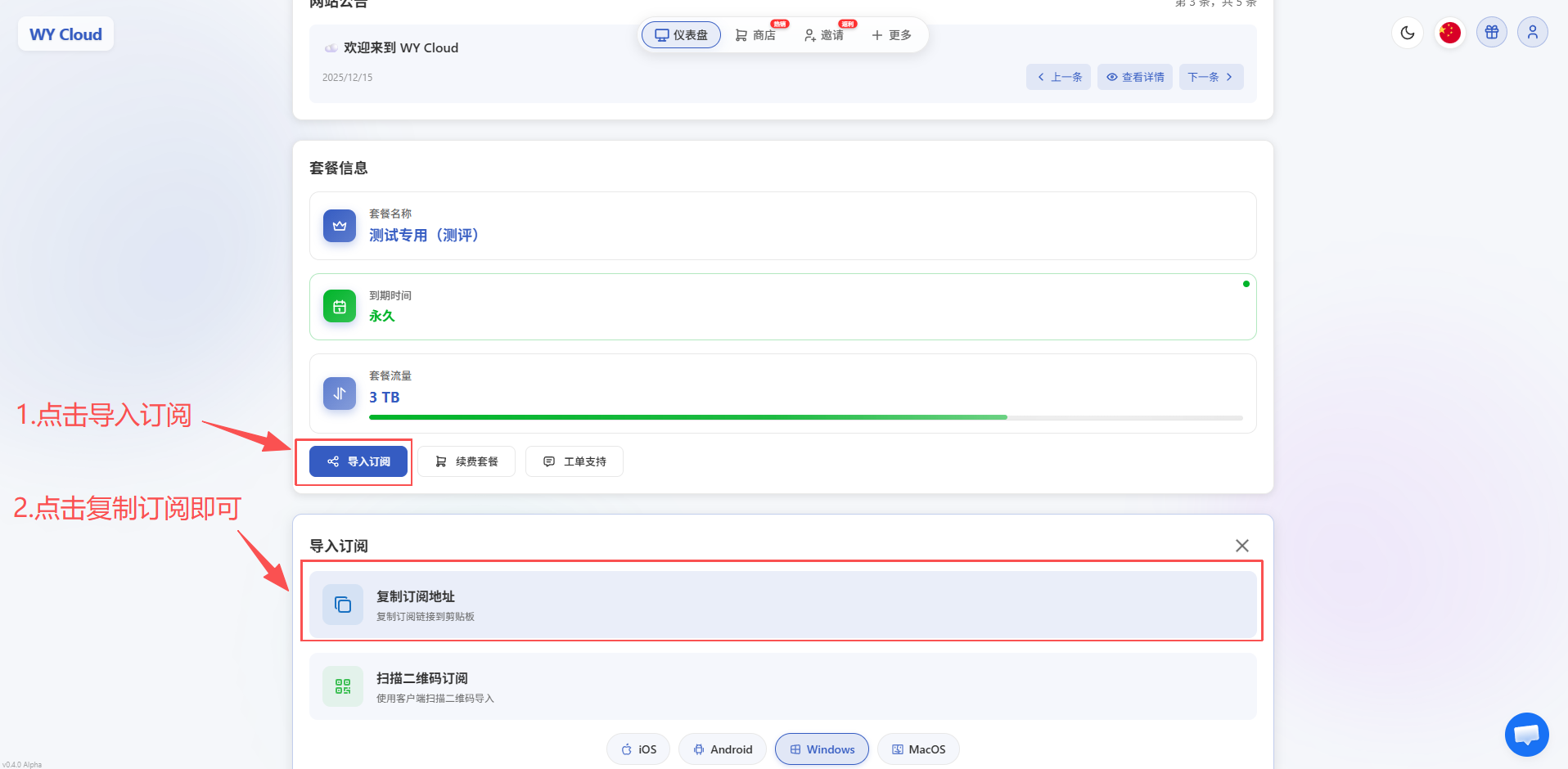Open the user profile icon
1568x769 pixels.
pyautogui.click(x=1533, y=33)
